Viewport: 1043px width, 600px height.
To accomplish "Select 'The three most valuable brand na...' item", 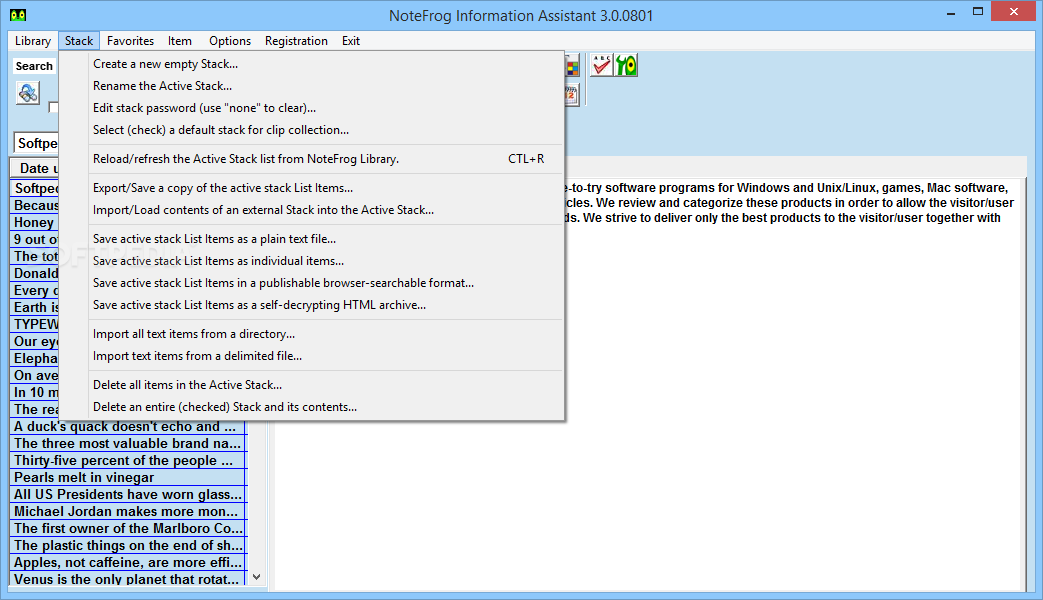I will tap(128, 444).
